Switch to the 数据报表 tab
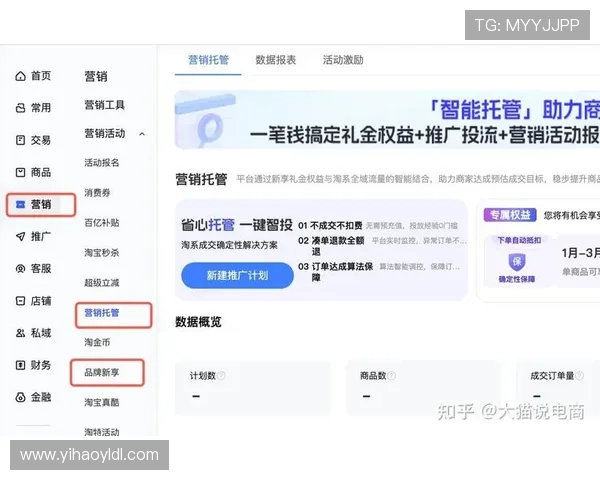The height and width of the screenshot is (480, 600). point(276,60)
